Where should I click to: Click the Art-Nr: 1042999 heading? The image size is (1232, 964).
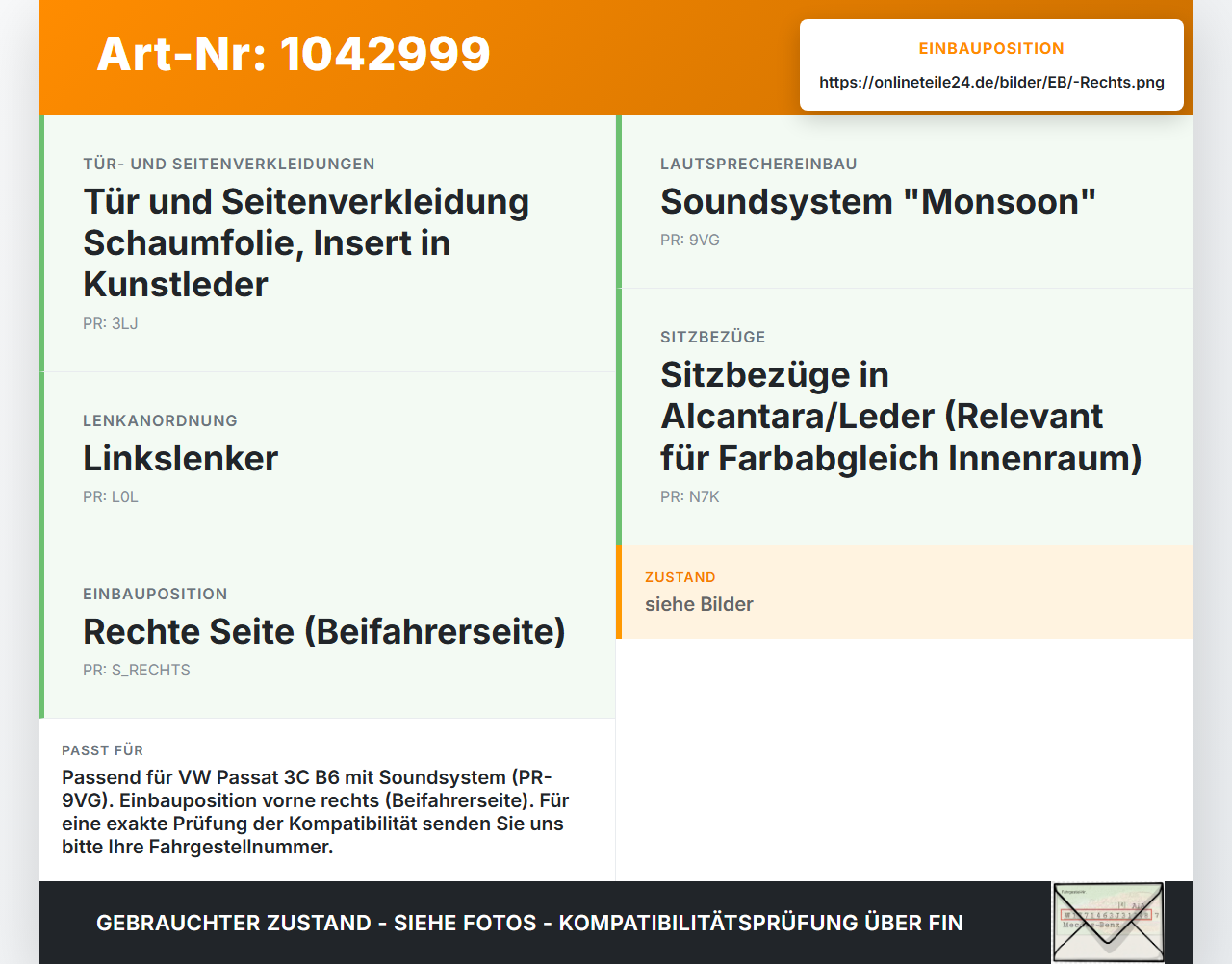pos(294,54)
